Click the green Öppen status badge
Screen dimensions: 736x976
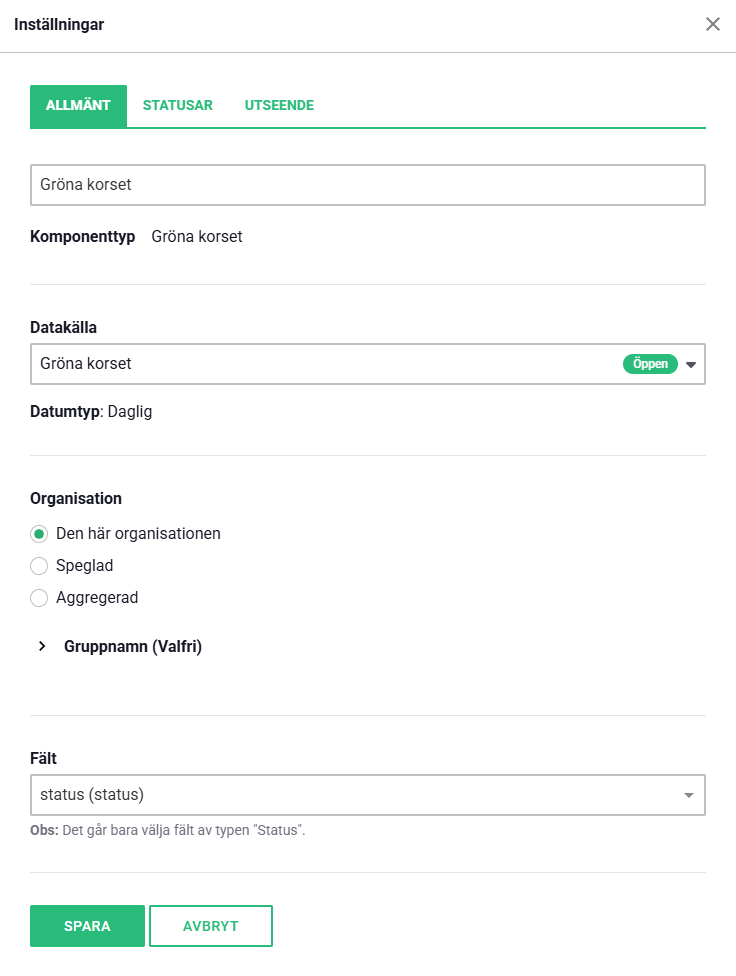tap(650, 364)
